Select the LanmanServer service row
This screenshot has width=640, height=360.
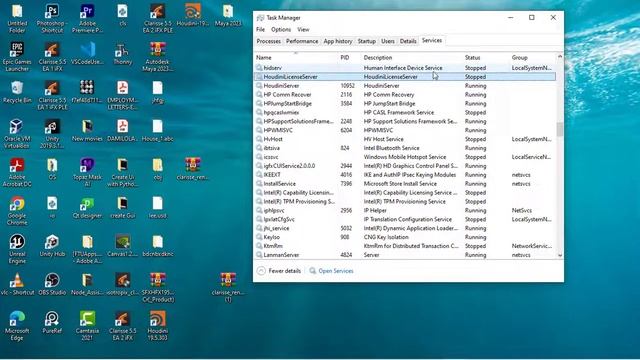click(404, 255)
